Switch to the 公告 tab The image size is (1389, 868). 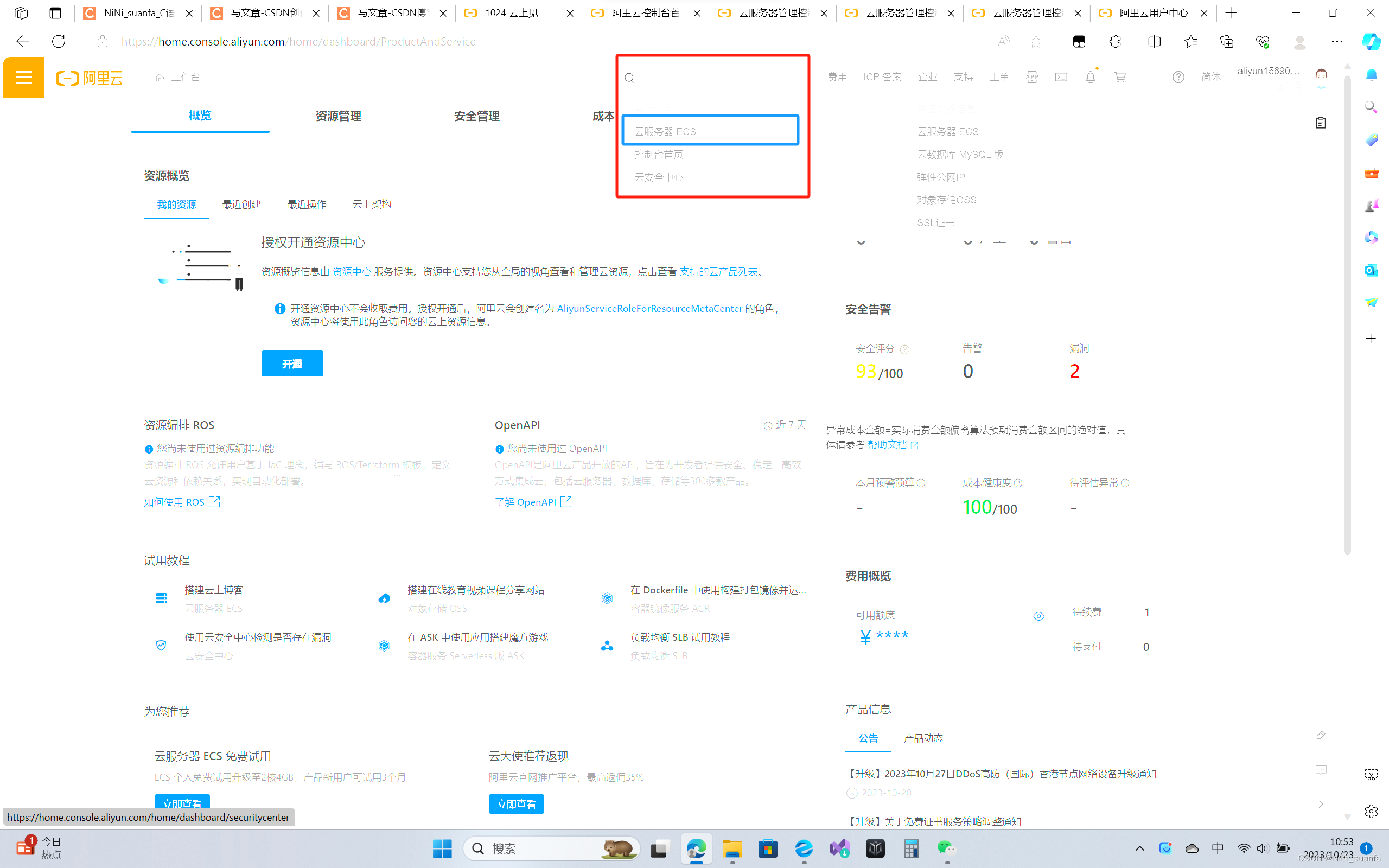(868, 738)
